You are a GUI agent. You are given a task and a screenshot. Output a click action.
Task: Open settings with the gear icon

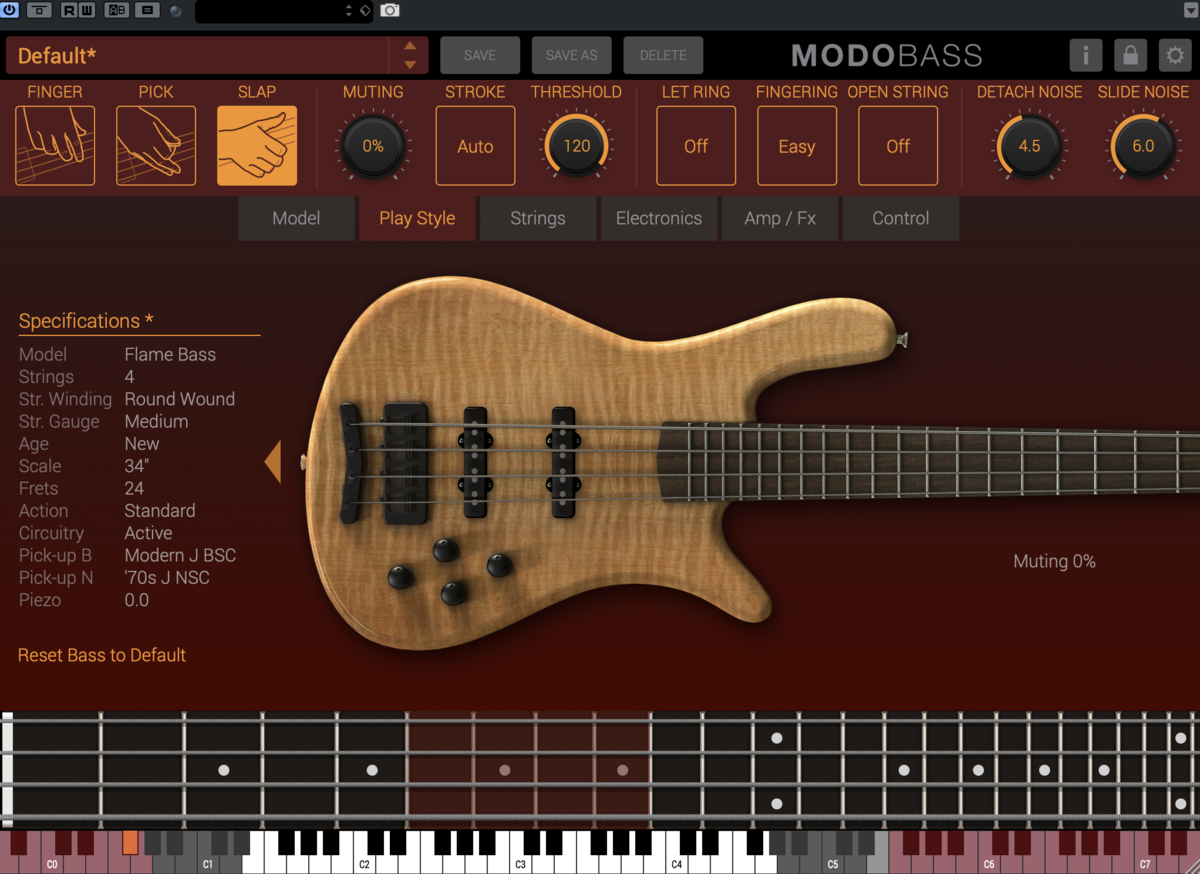1175,55
